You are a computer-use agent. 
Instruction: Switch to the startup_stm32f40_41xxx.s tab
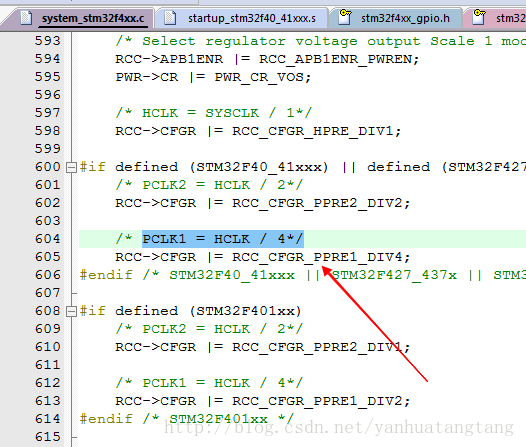pyautogui.click(x=242, y=18)
